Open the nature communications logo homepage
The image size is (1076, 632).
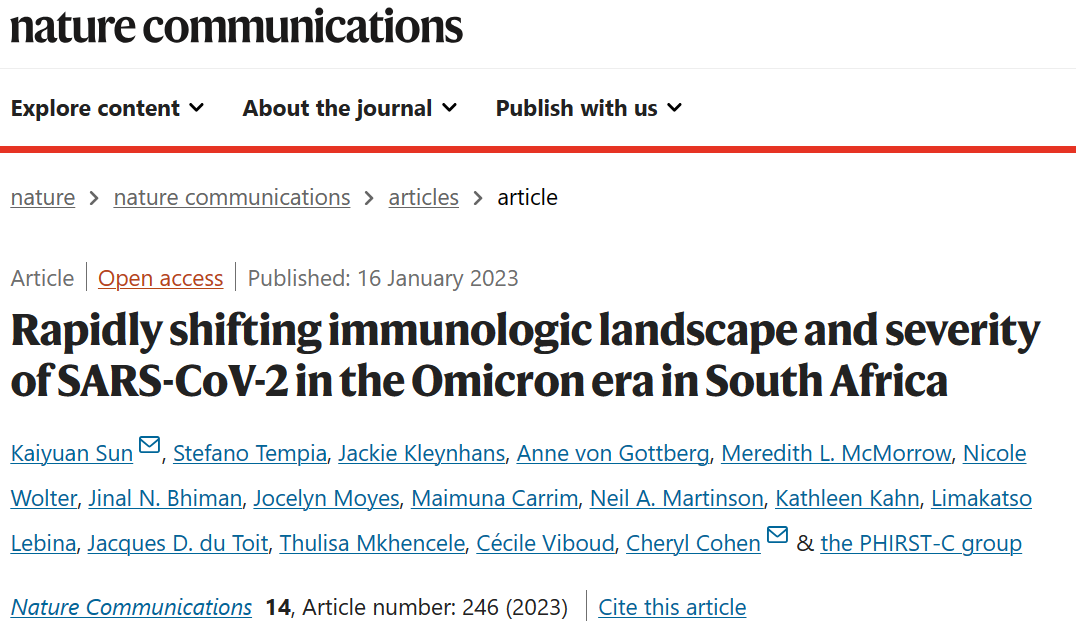(x=237, y=27)
